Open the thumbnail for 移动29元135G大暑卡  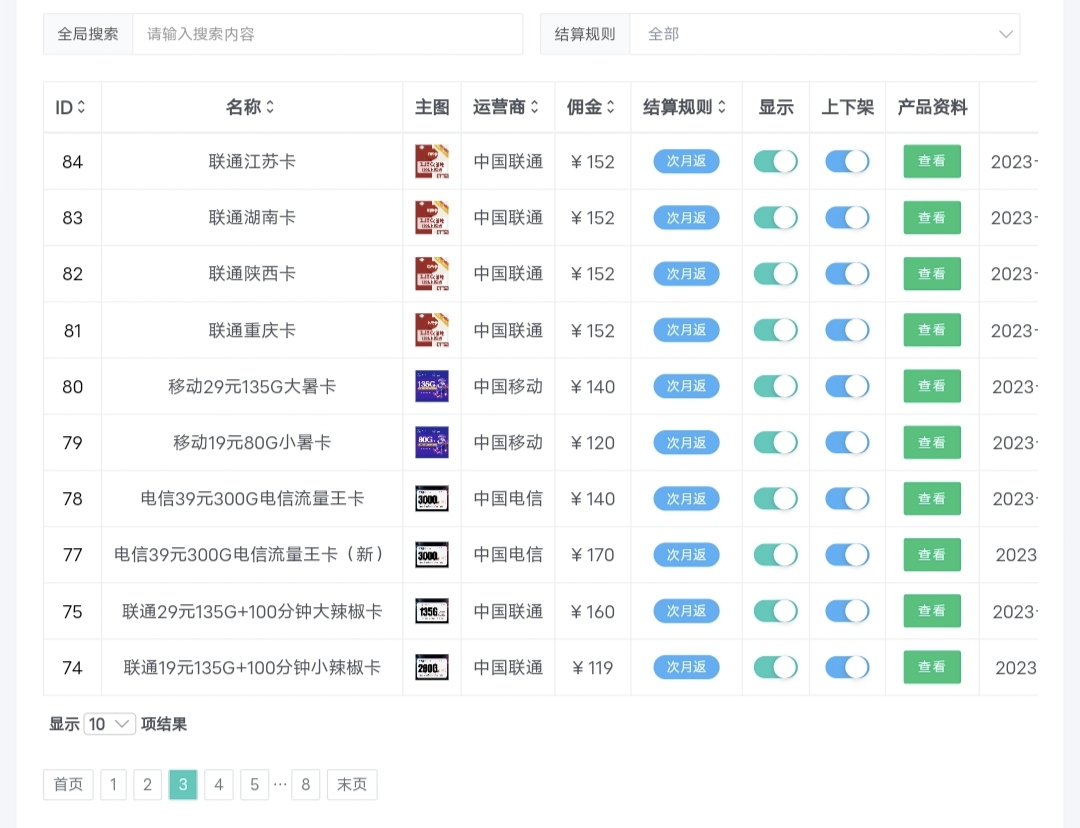click(432, 386)
